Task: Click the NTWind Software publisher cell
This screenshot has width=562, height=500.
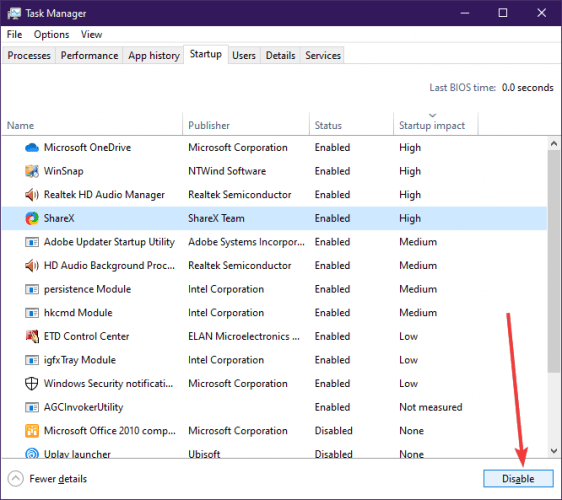Action: (x=227, y=171)
